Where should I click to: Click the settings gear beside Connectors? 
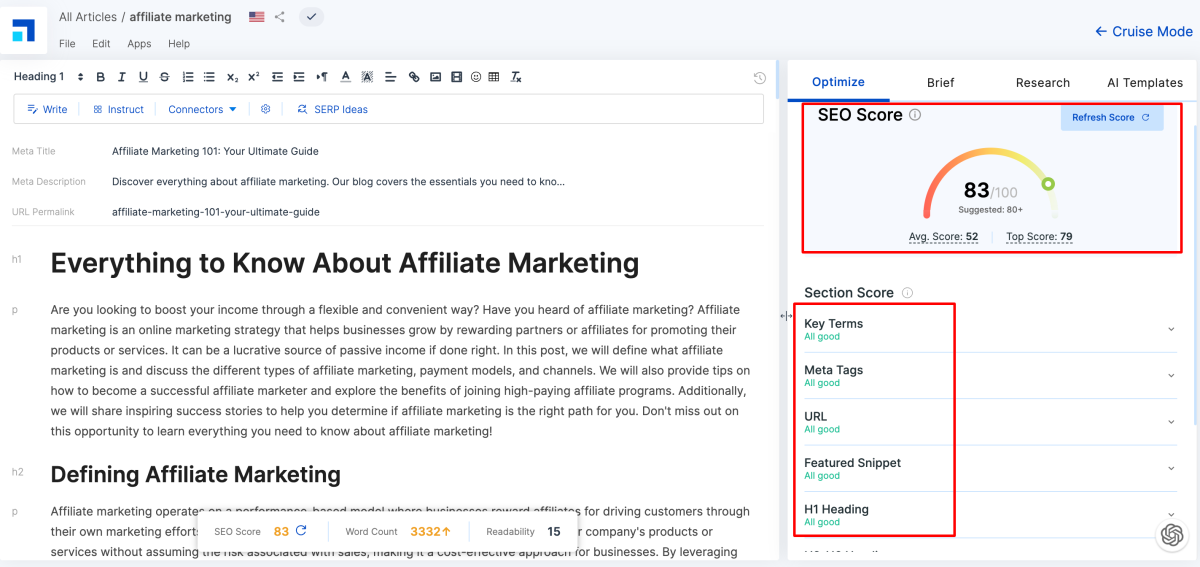(x=266, y=109)
